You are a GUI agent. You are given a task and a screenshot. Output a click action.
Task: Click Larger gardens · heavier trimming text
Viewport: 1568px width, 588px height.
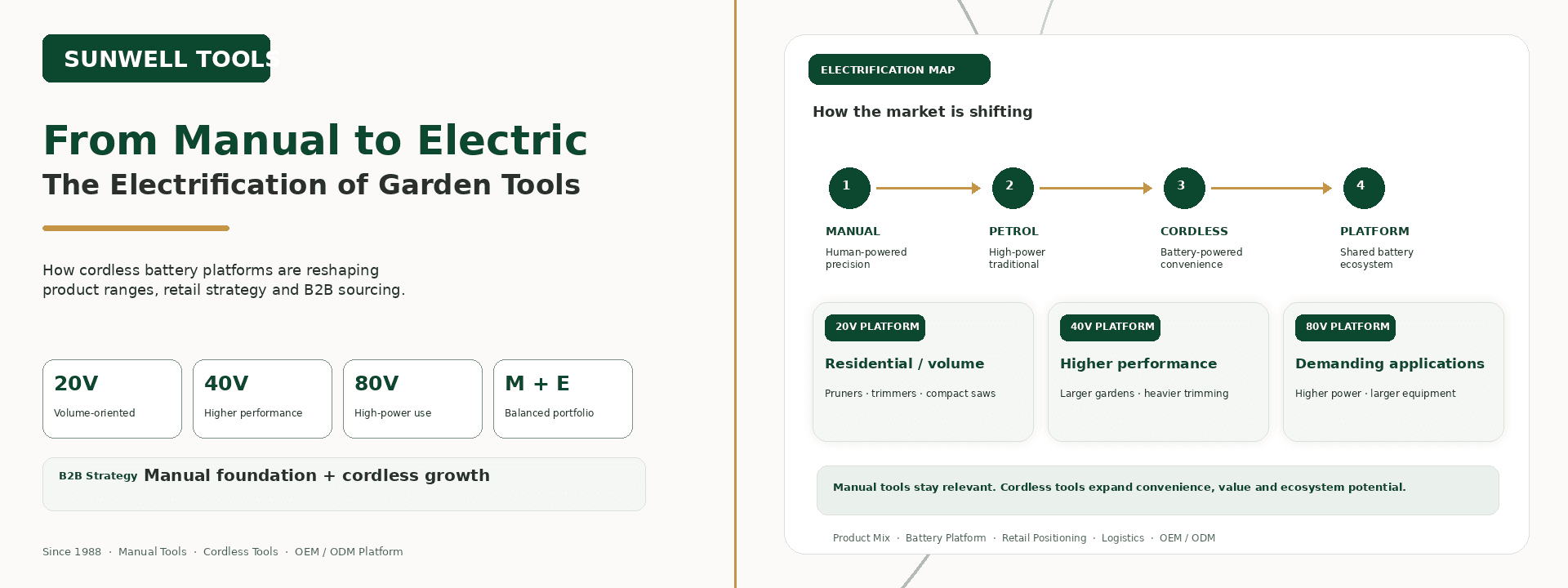[x=1144, y=394]
